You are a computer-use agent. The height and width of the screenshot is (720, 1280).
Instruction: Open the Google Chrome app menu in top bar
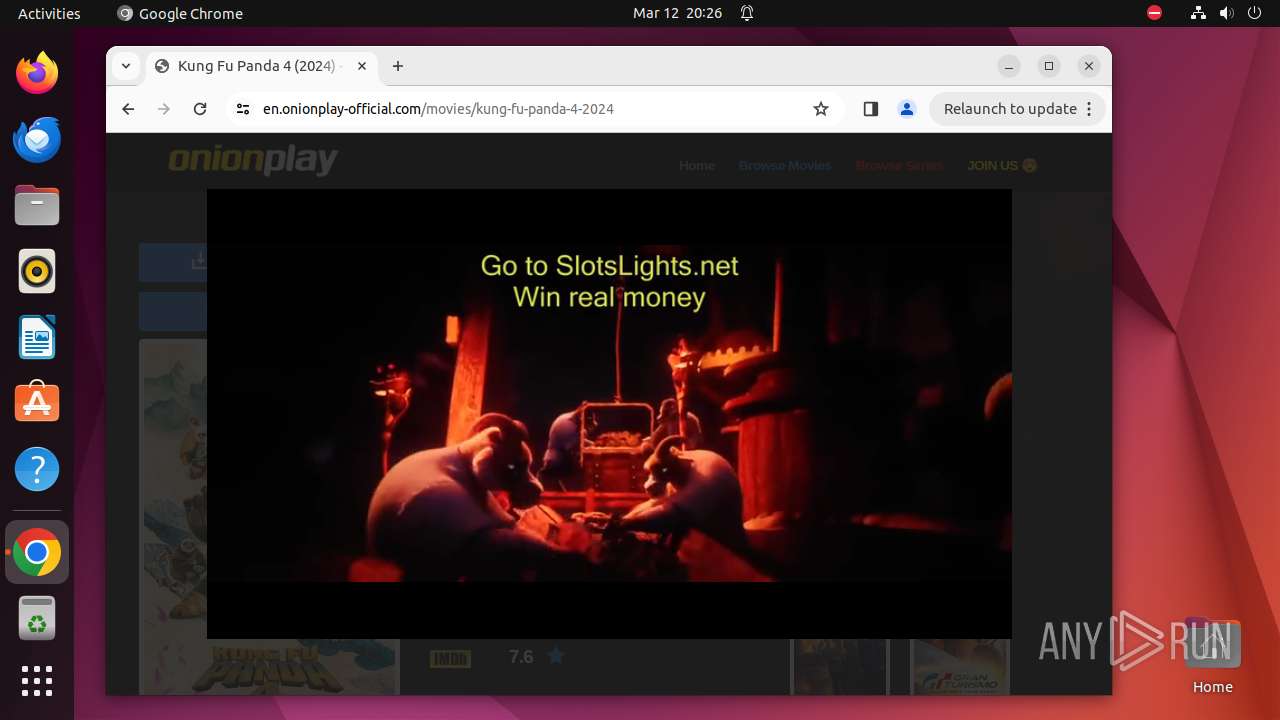pyautogui.click(x=180, y=13)
